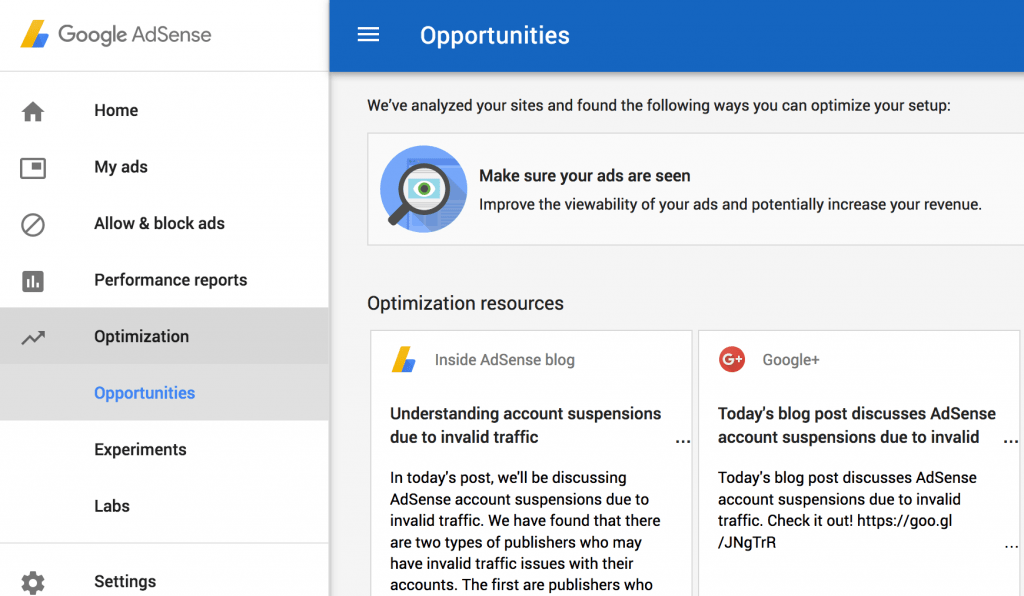1024x596 pixels.
Task: Expand the truncated Google+ post body ellipsis
Action: pyautogui.click(x=1010, y=545)
